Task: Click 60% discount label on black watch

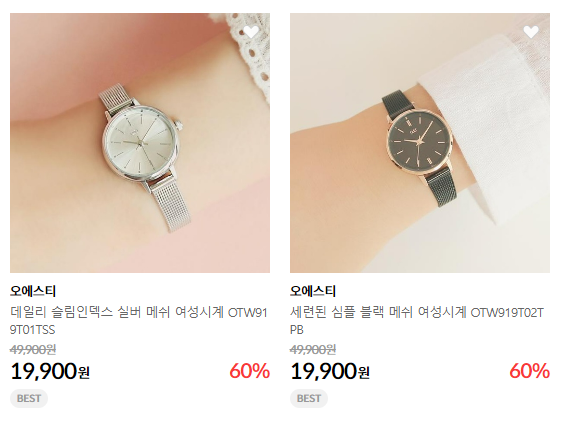Action: pos(529,371)
